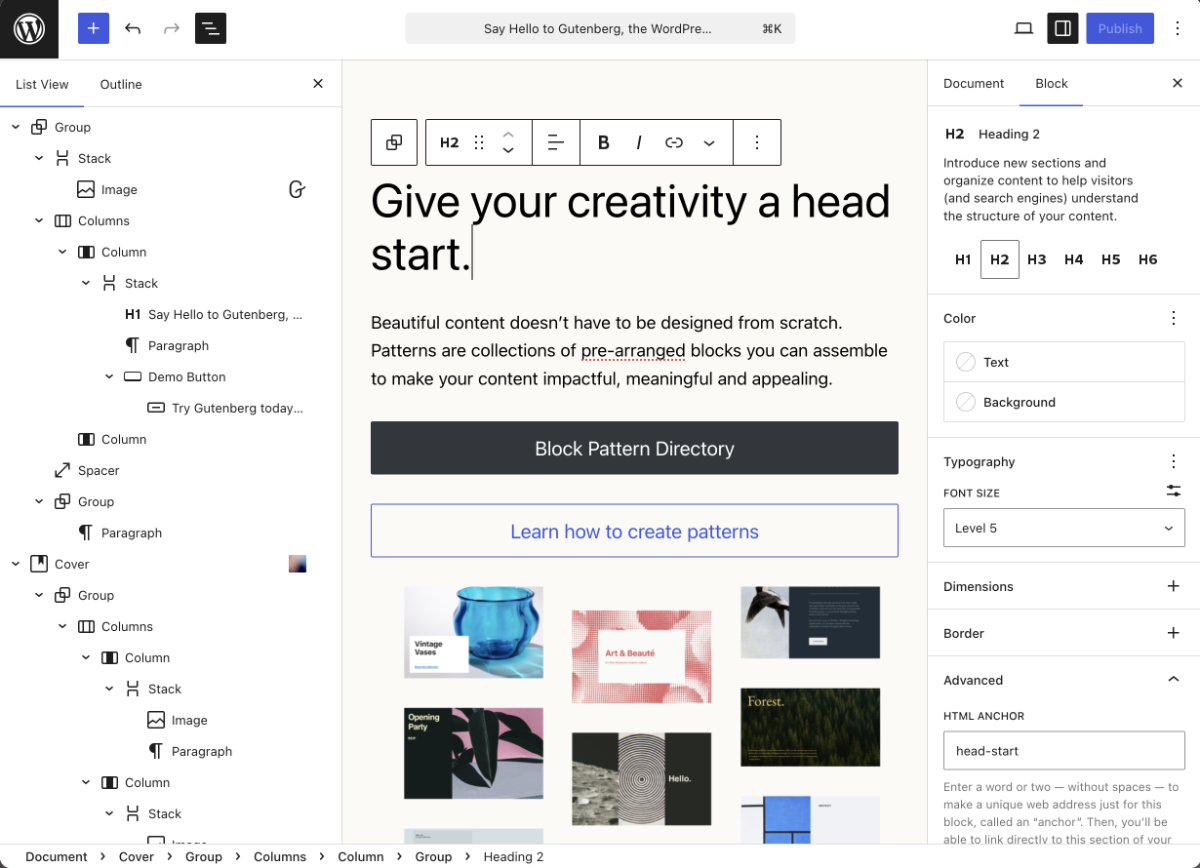Click the HTML anchor input field
Screen dimensions: 1200x868
pyautogui.click(x=1063, y=751)
